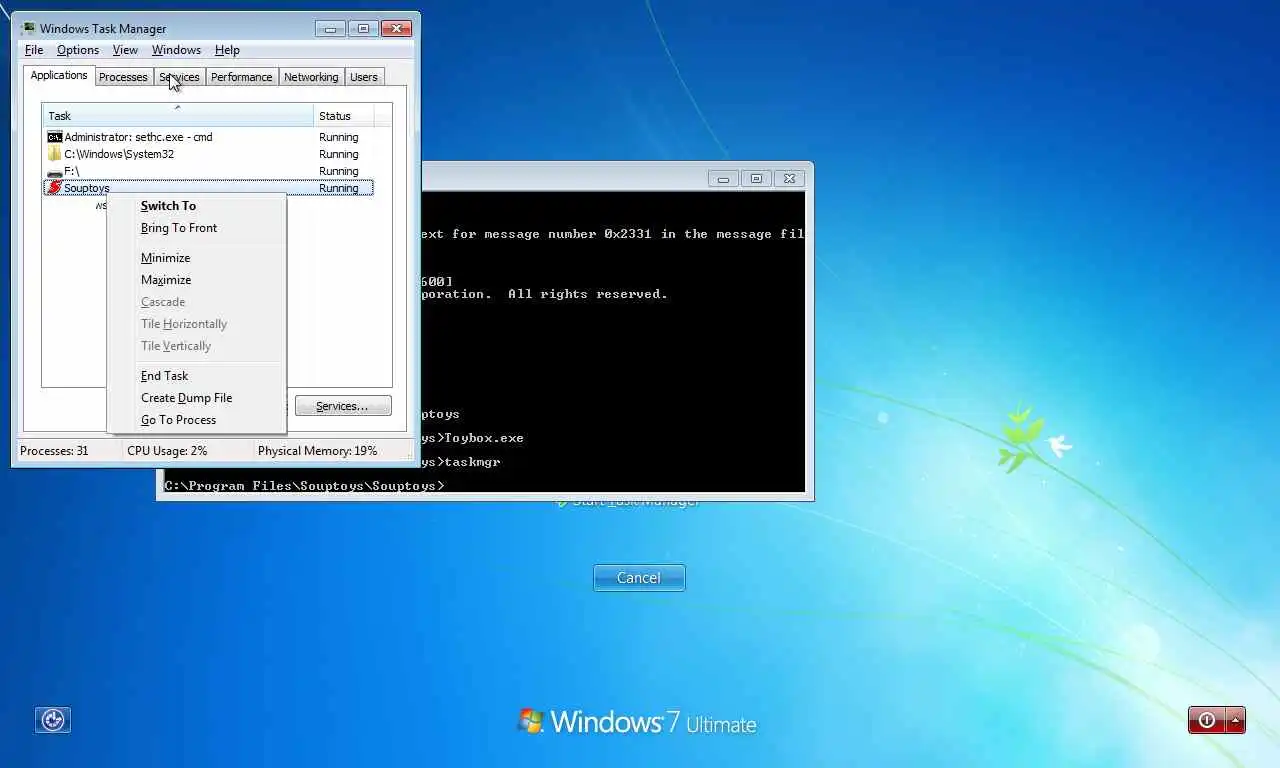
Task: Choose Bring To Front in context menu
Action: point(196,228)
